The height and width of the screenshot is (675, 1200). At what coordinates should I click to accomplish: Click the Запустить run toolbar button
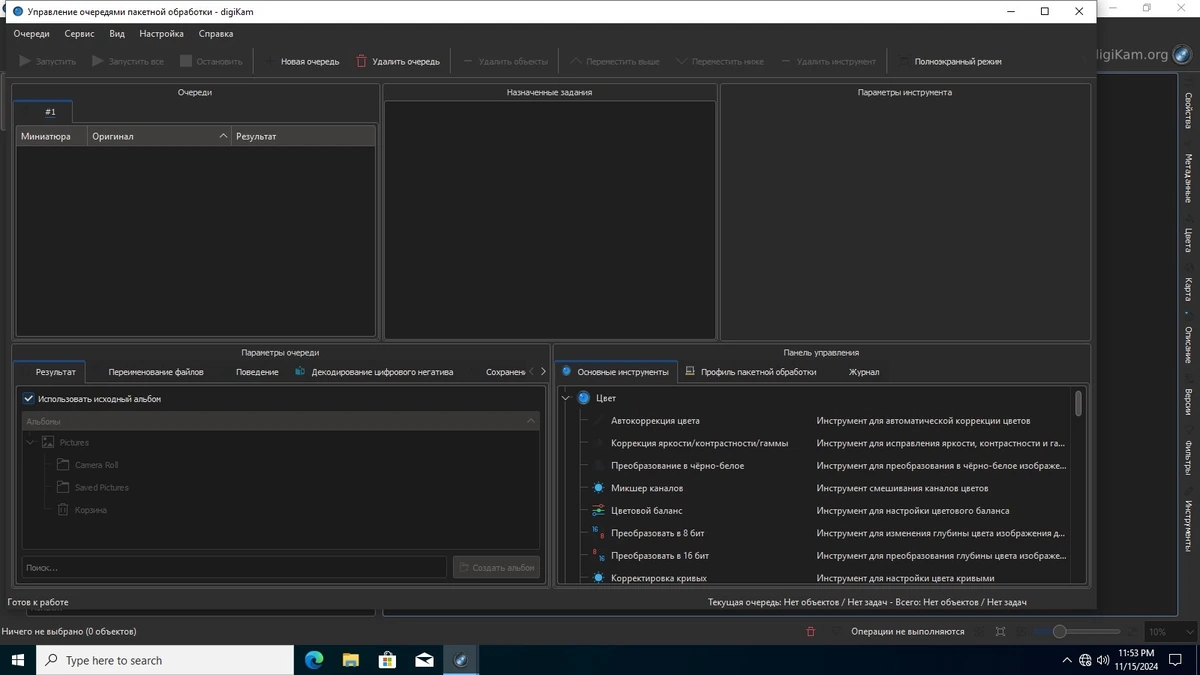47,61
